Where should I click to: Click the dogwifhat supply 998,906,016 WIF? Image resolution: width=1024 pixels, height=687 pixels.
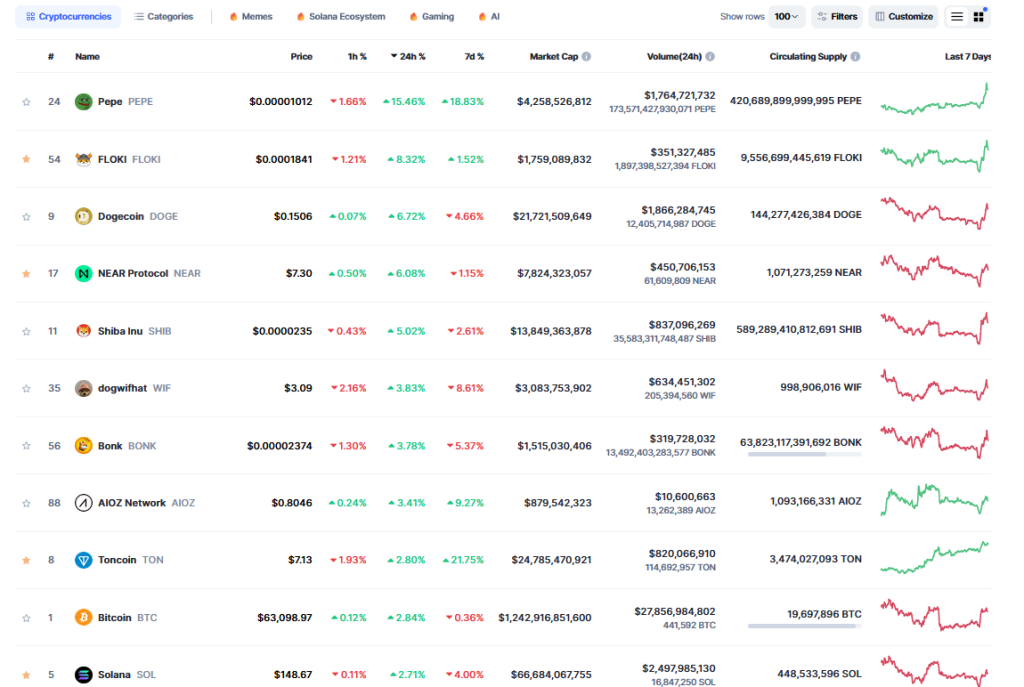point(821,387)
